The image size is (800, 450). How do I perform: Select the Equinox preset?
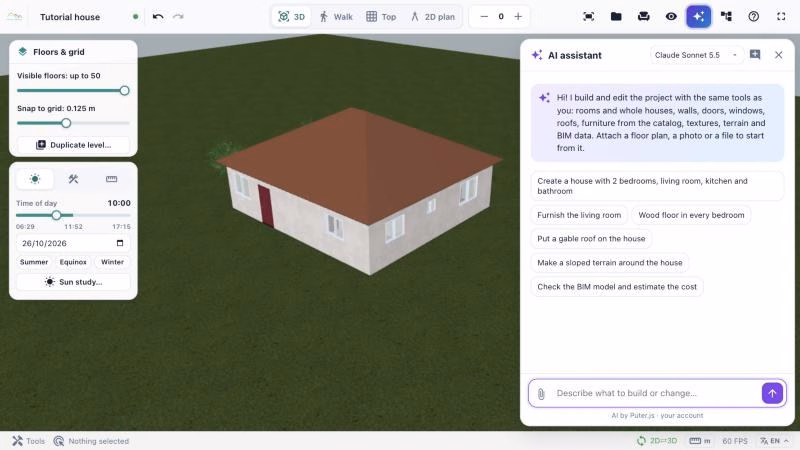click(x=73, y=262)
